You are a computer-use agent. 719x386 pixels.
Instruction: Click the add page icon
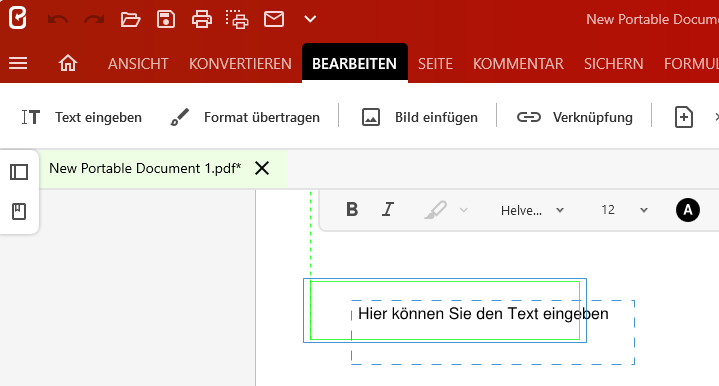684,117
